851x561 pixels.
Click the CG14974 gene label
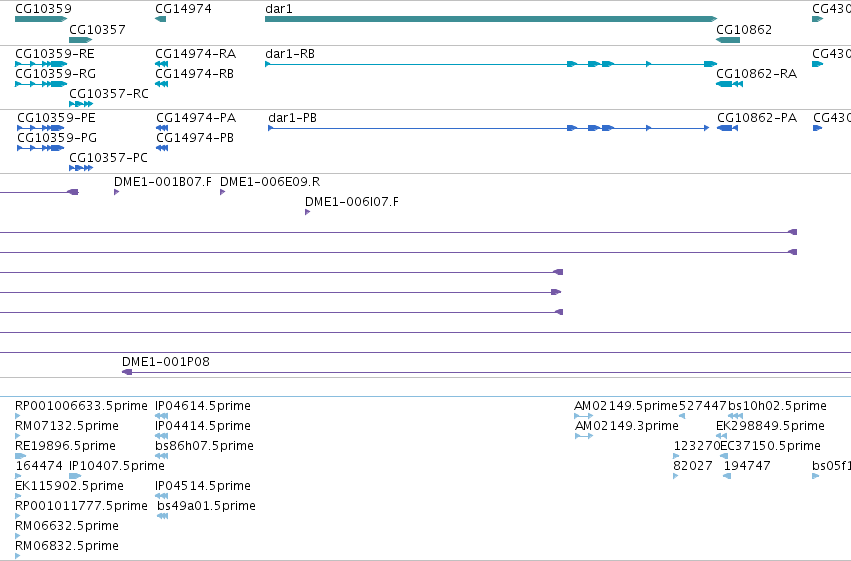click(183, 9)
